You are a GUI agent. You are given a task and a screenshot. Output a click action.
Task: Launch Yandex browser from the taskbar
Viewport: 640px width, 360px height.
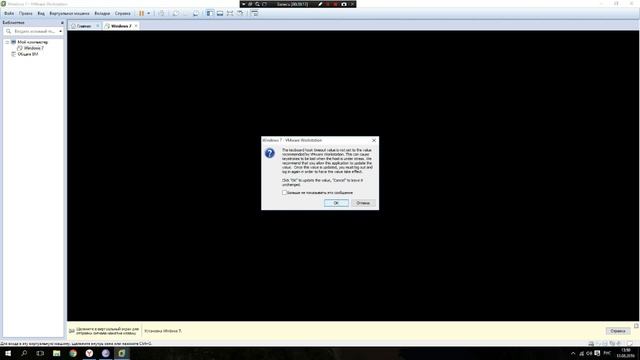[x=89, y=353]
